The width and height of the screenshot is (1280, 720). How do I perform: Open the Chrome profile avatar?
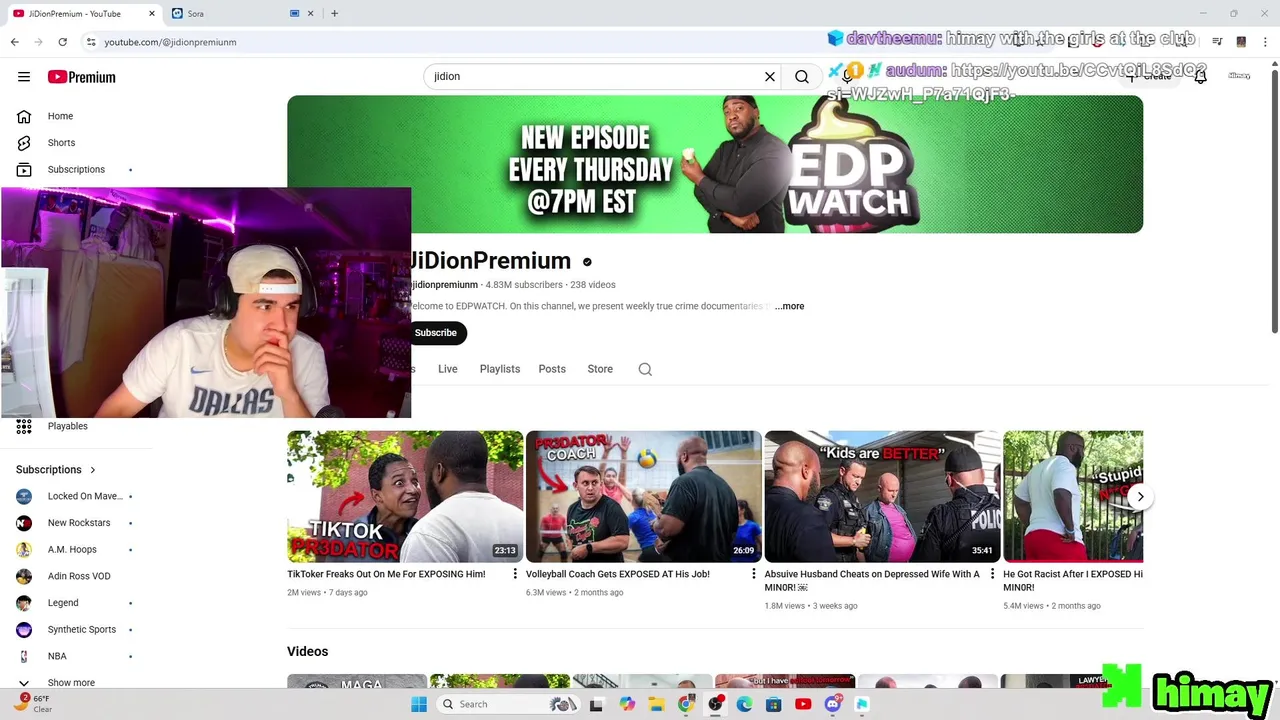click(x=1241, y=42)
